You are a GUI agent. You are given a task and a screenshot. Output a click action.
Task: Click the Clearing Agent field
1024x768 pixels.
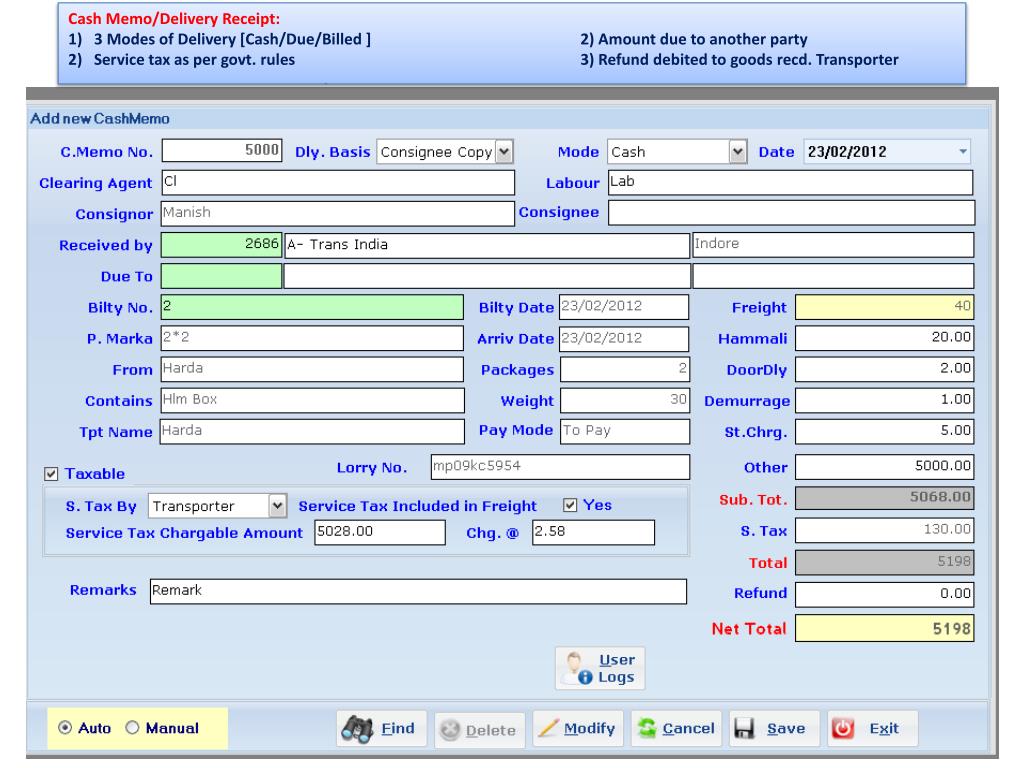338,182
